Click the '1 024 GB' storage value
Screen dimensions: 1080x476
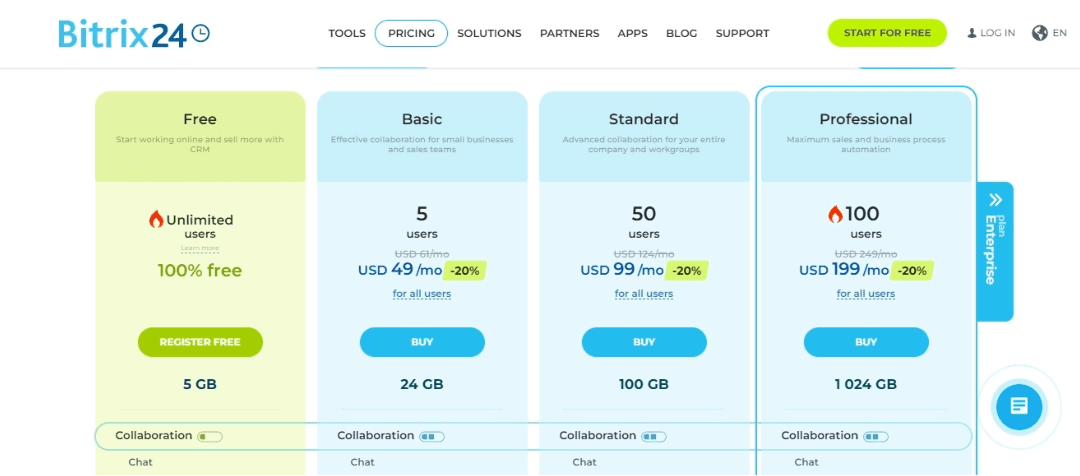coord(866,384)
